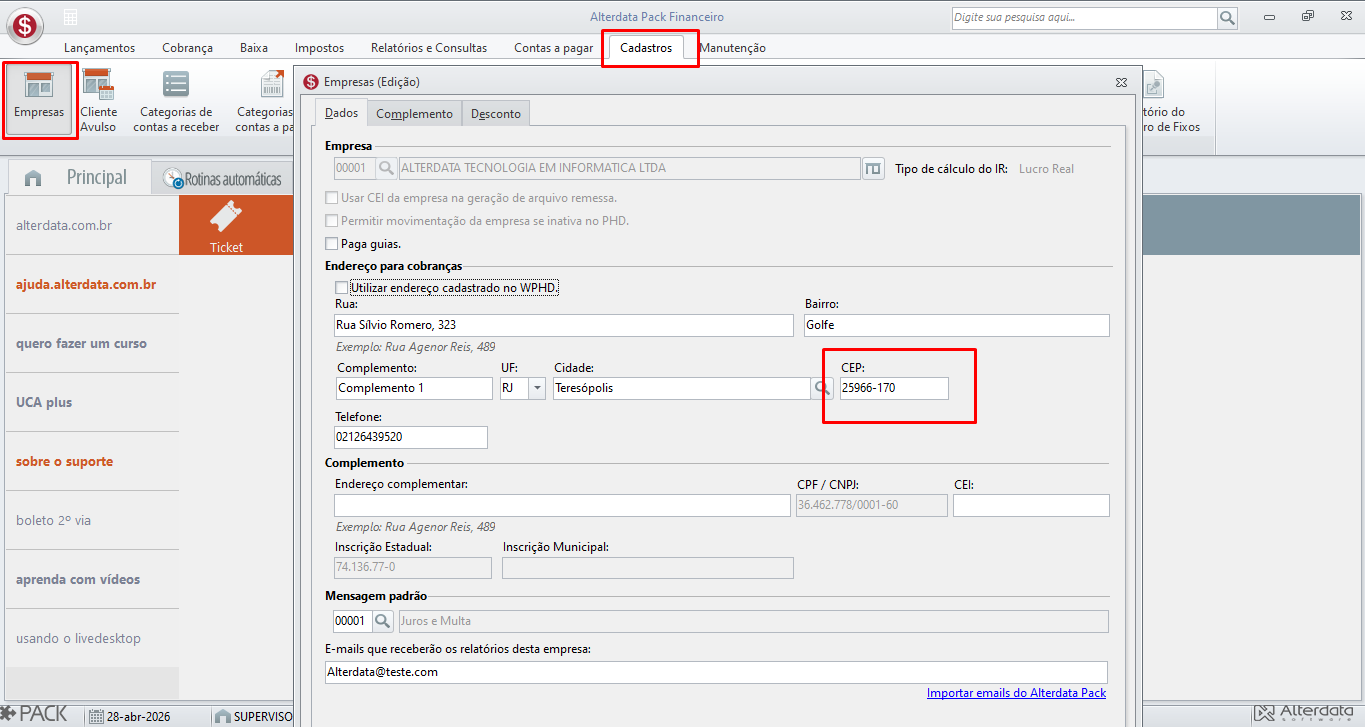Image resolution: width=1365 pixels, height=727 pixels.
Task: Open 'usando o livedesktop' sidebar link
Action: click(x=78, y=638)
